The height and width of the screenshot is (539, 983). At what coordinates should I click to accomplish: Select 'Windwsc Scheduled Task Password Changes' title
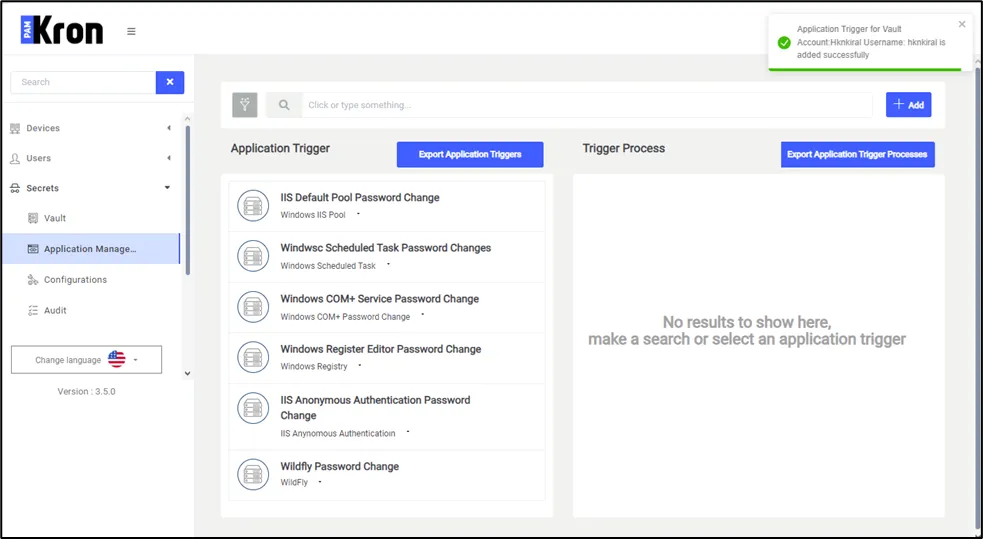click(386, 248)
